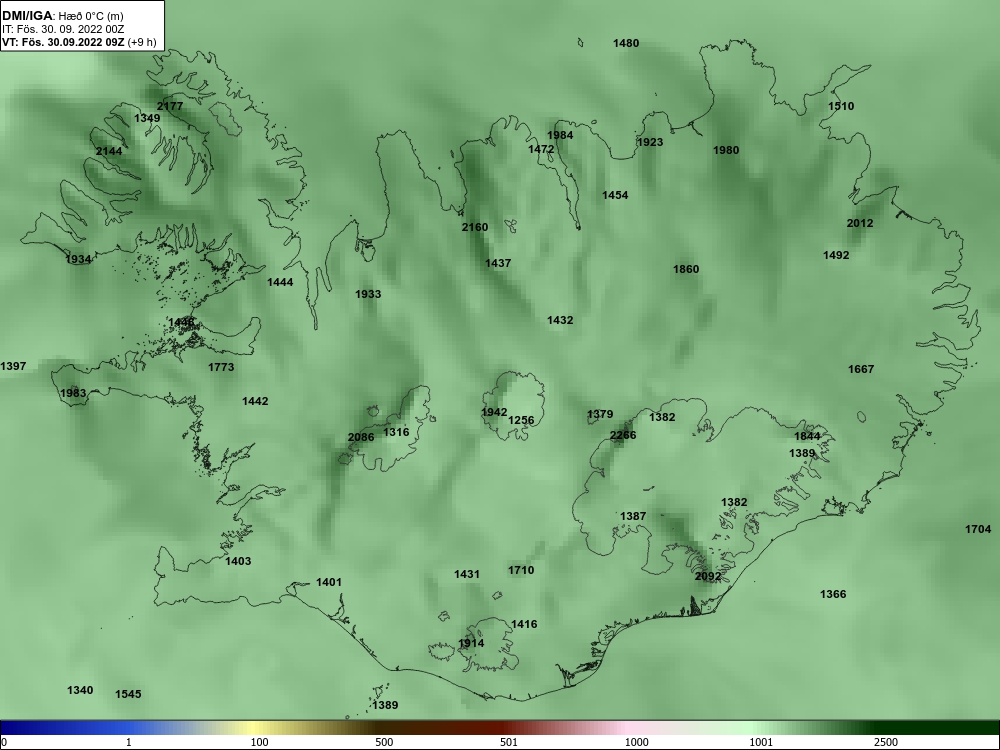Select the ocean value 1545
The width and height of the screenshot is (1000, 750).
pos(128,695)
